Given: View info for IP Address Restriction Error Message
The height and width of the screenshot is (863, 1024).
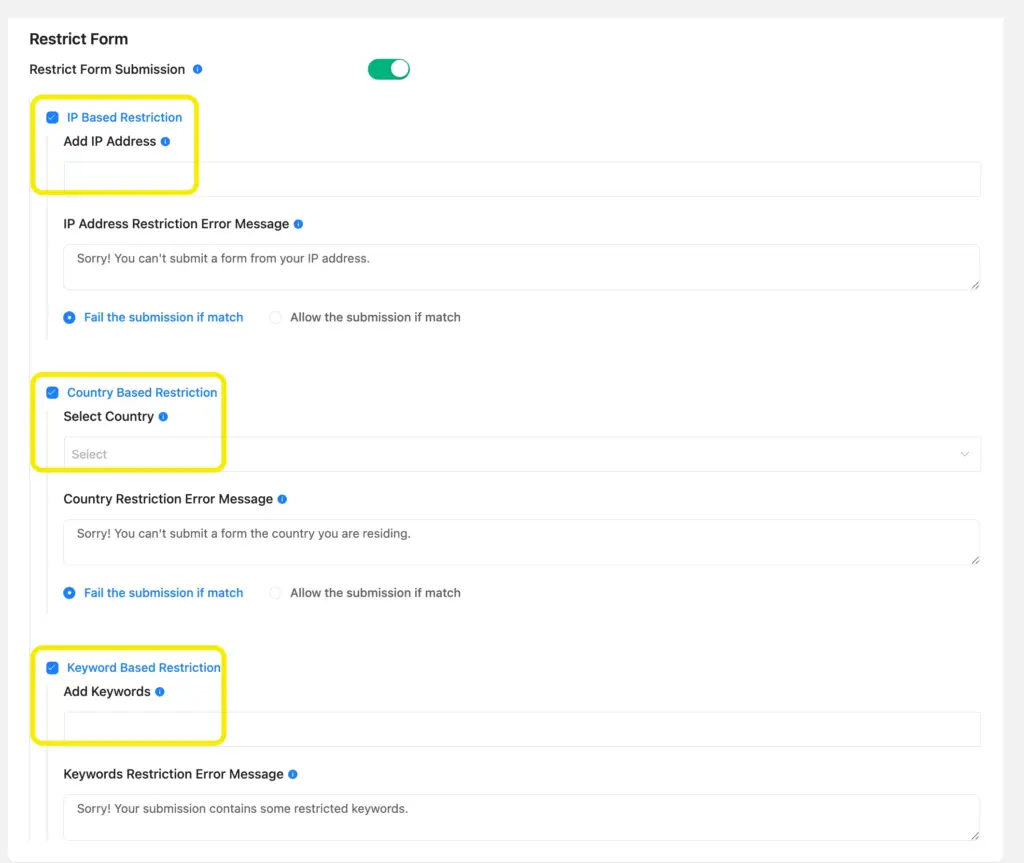Looking at the screenshot, I should [x=298, y=223].
